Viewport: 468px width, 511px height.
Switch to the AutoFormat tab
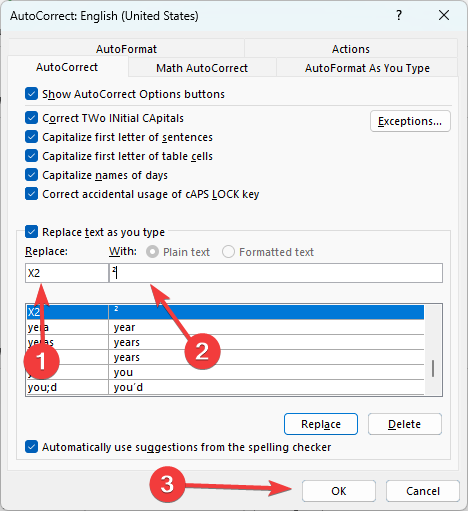coord(126,49)
